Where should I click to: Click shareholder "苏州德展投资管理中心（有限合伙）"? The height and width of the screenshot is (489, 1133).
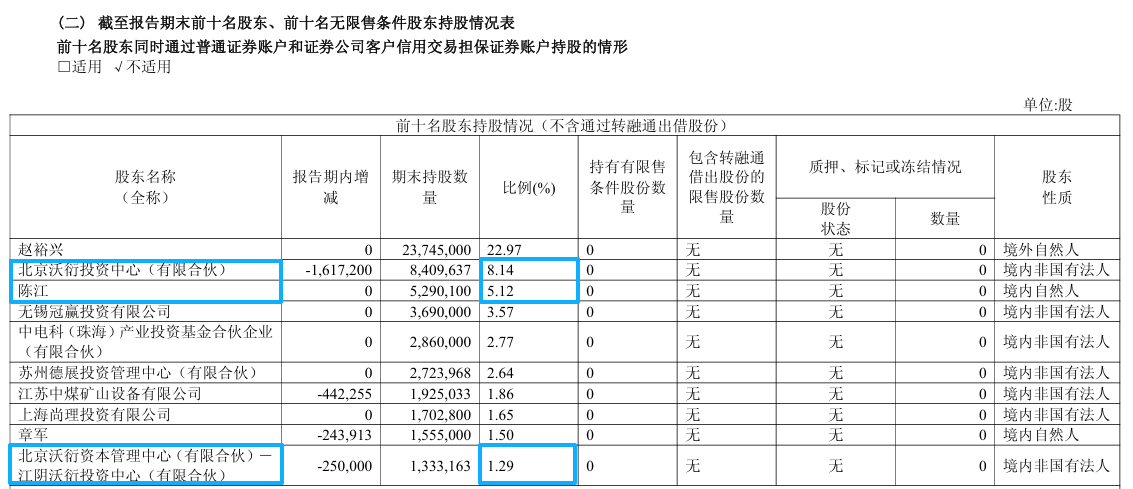pos(136,373)
